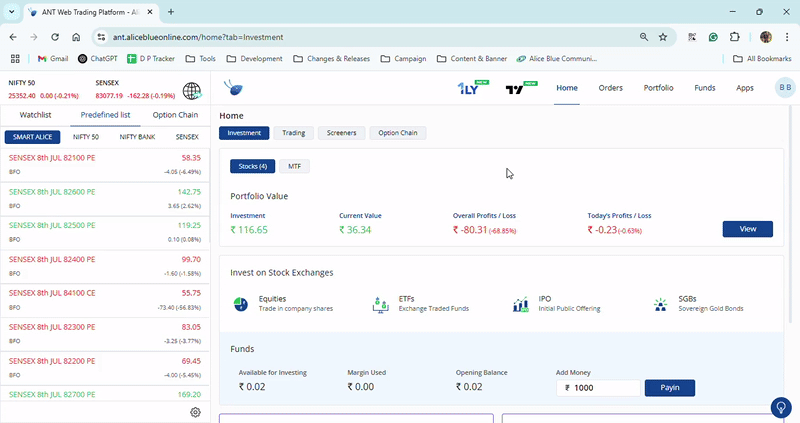Screen dimensions: 800x423
Task: Select the SENSEX predefined list
Action: (x=187, y=137)
